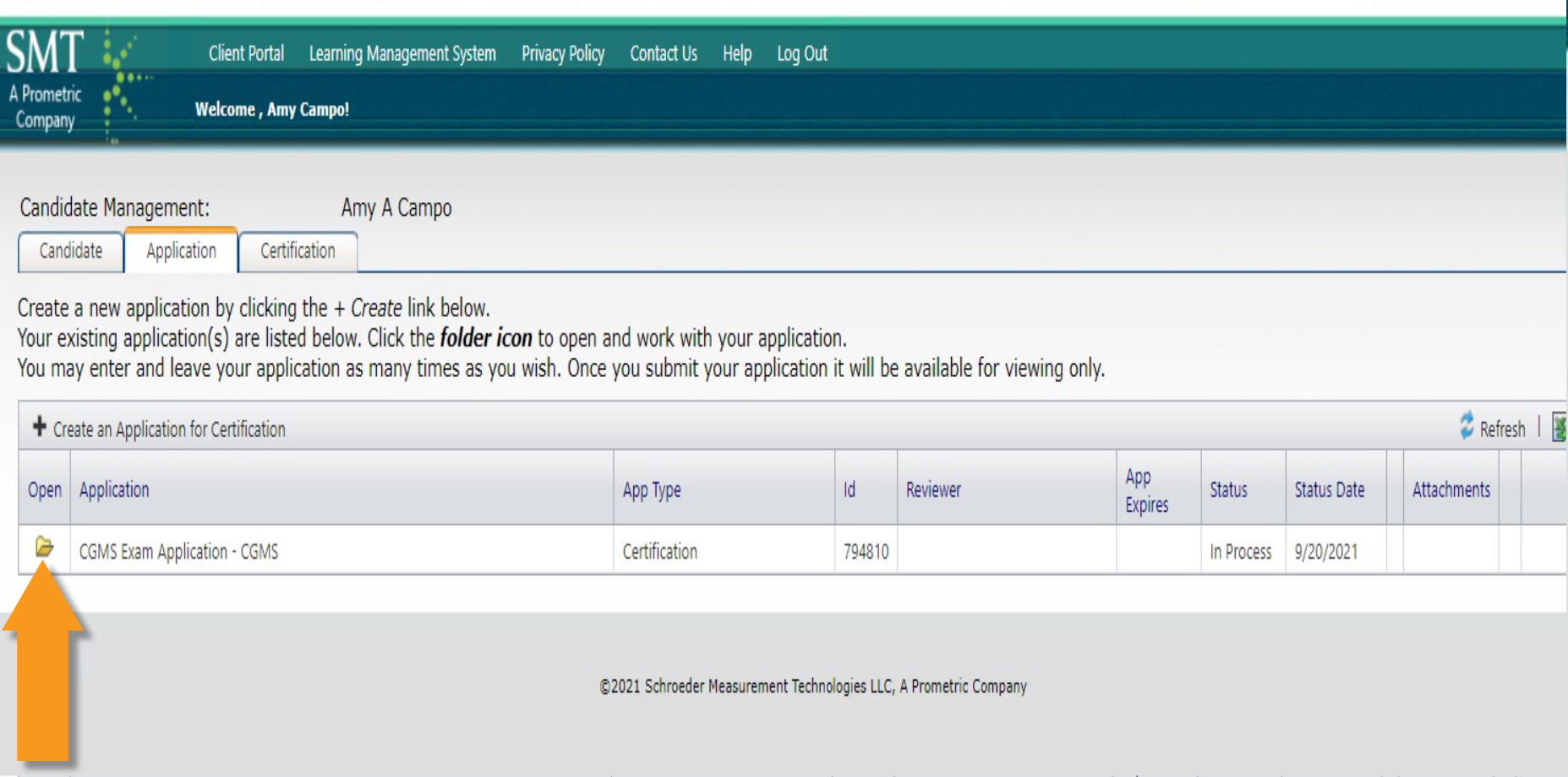The width and height of the screenshot is (1568, 777).
Task: Click the plus icon to create an application
Action: [x=39, y=428]
